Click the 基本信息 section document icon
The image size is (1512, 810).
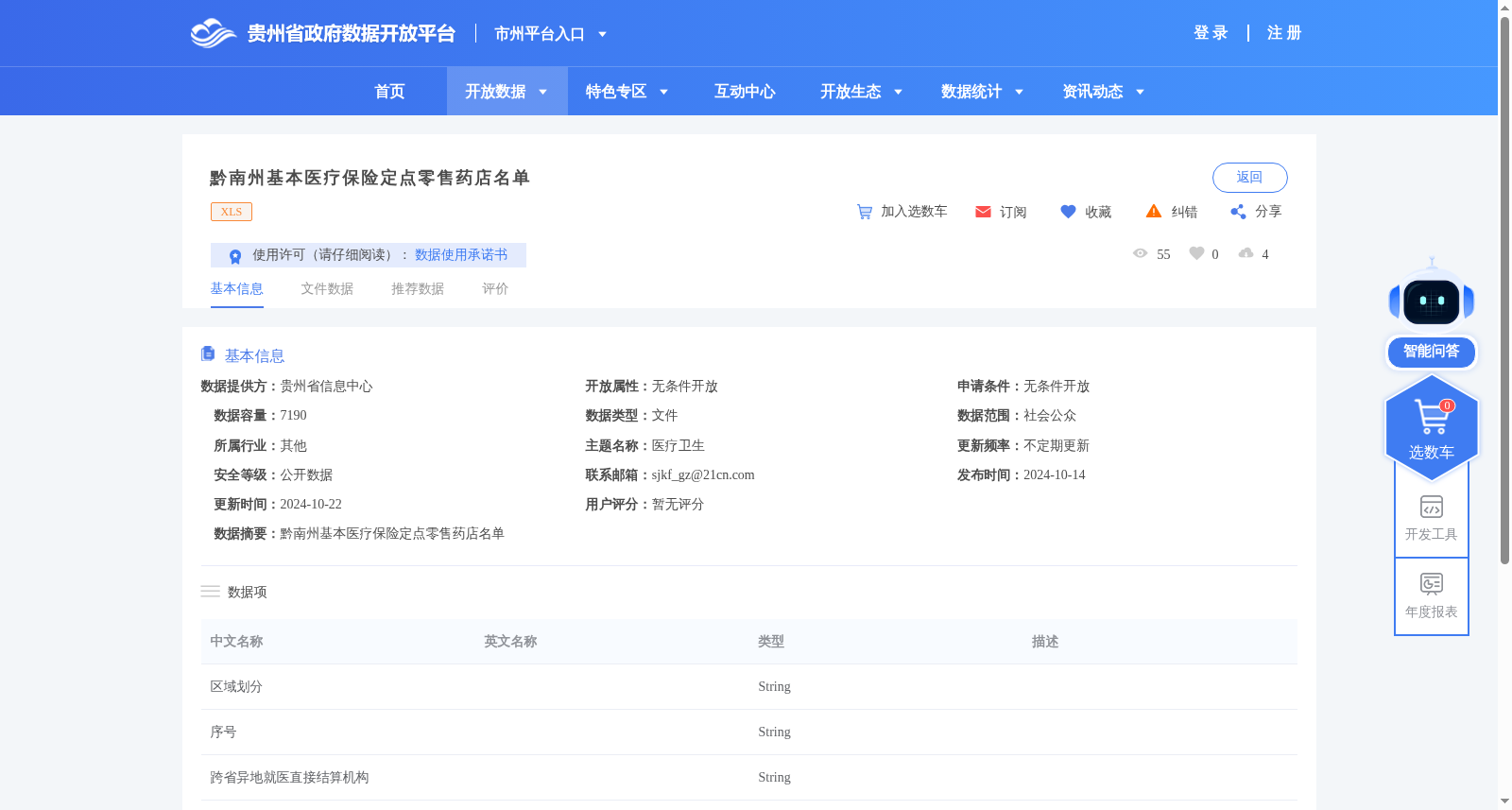(x=208, y=353)
